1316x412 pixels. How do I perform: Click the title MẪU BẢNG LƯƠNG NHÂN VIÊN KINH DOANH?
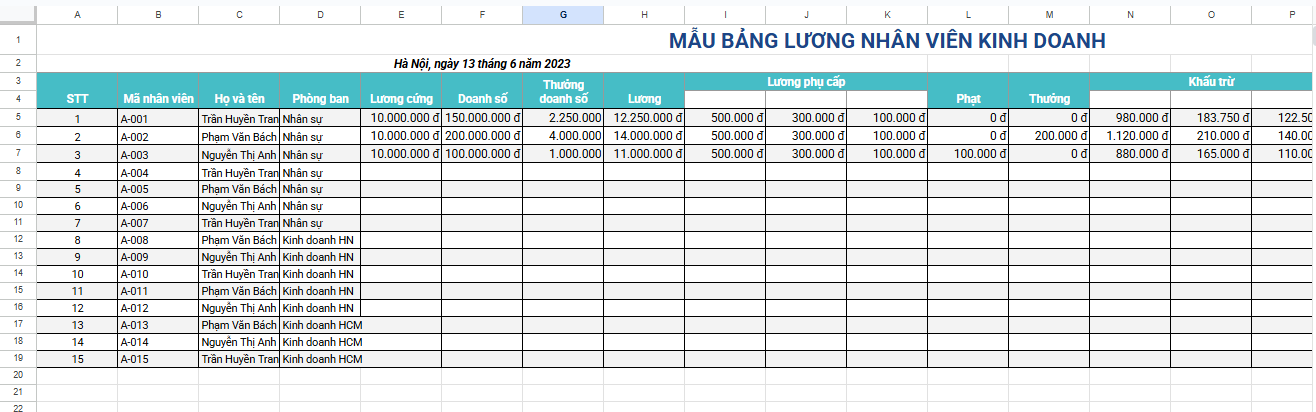click(x=887, y=41)
